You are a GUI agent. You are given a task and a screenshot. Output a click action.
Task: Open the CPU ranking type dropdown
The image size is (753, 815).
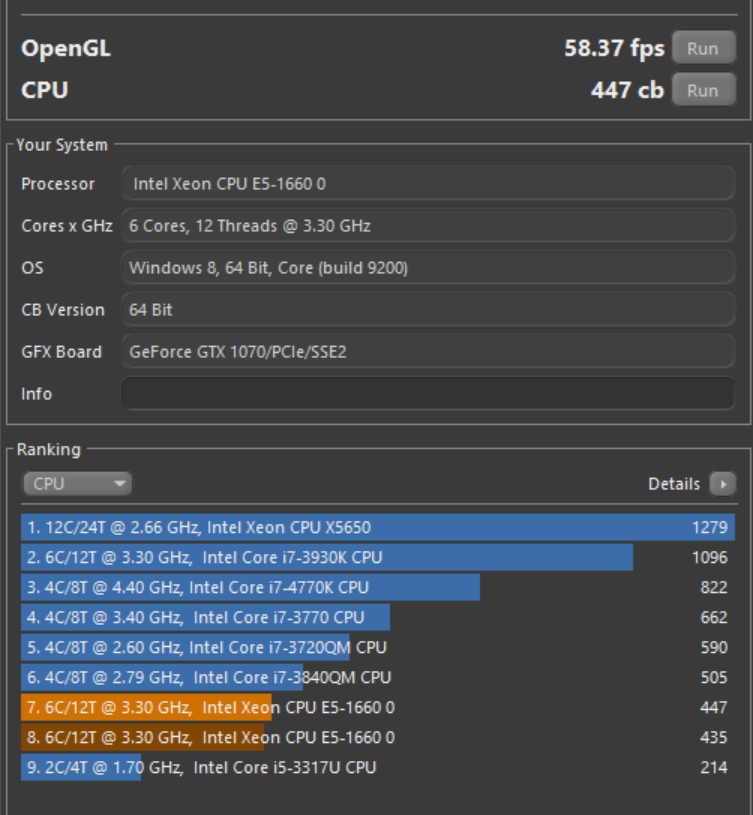pyautogui.click(x=77, y=484)
